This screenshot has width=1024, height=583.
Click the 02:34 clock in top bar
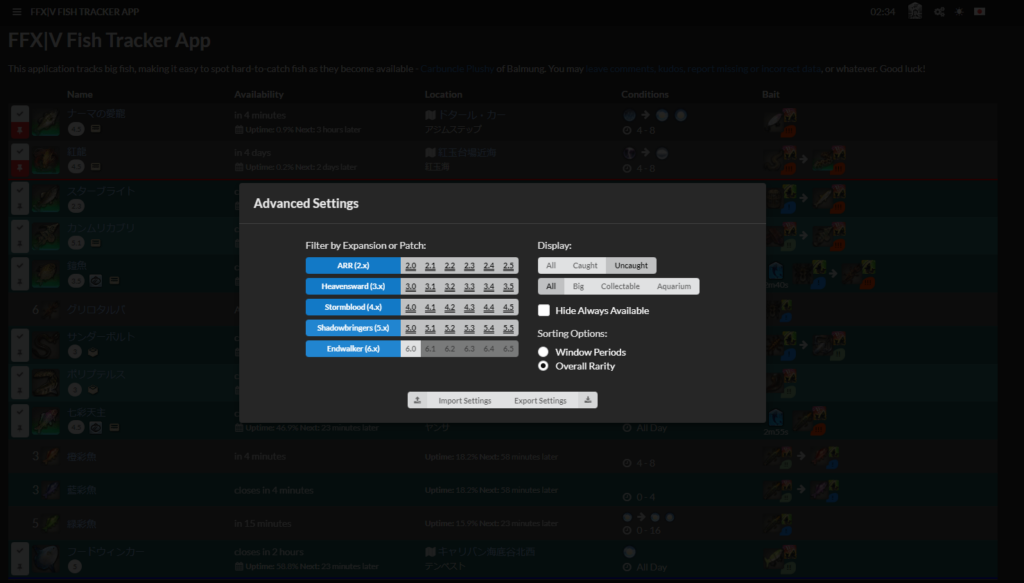pos(882,12)
